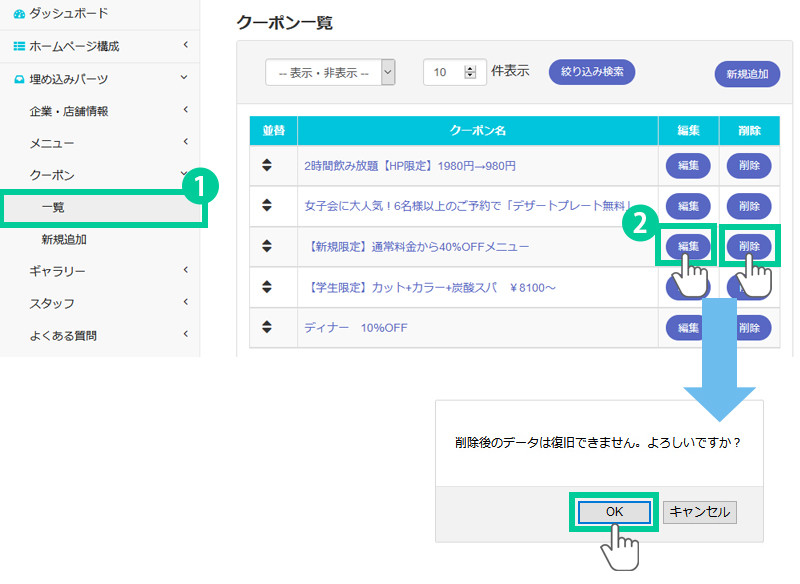Click the embedded parts box icon
The height and width of the screenshot is (584, 800).
[x=19, y=79]
